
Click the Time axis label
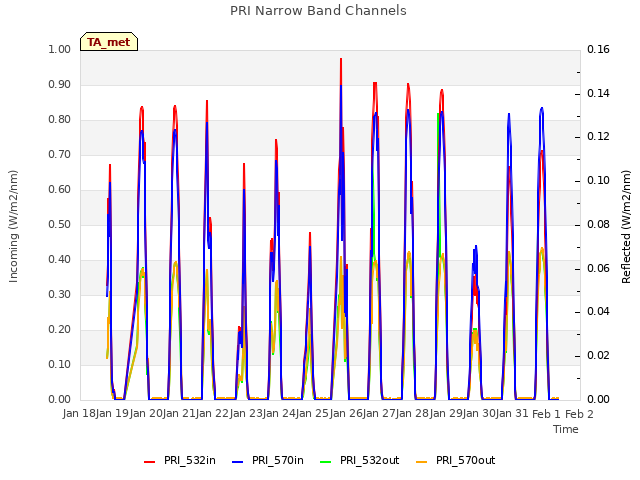(566, 429)
